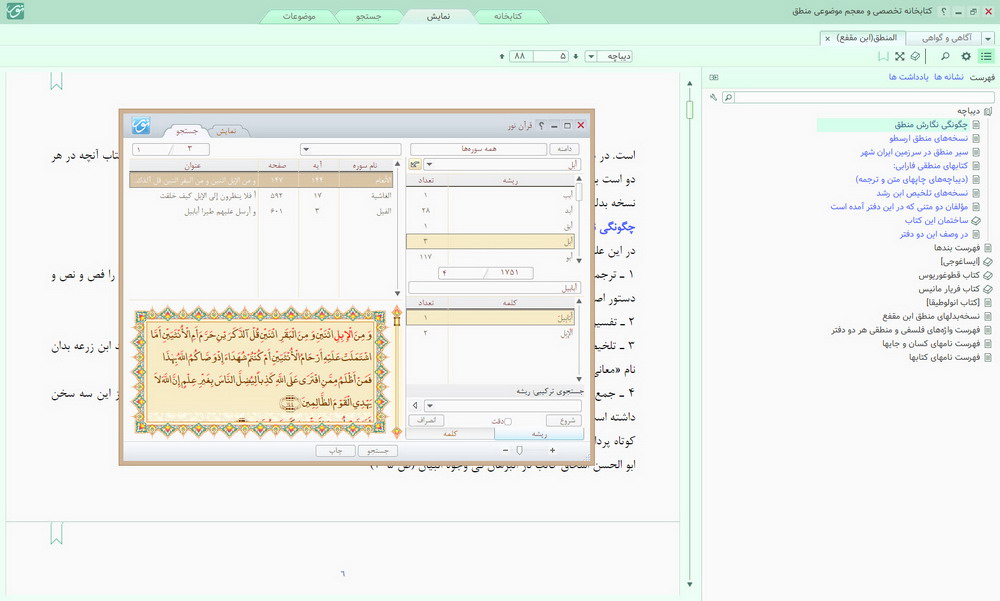This screenshot has width=1000, height=601.
Task: Select the الغاشیة result row
Action: (261, 196)
